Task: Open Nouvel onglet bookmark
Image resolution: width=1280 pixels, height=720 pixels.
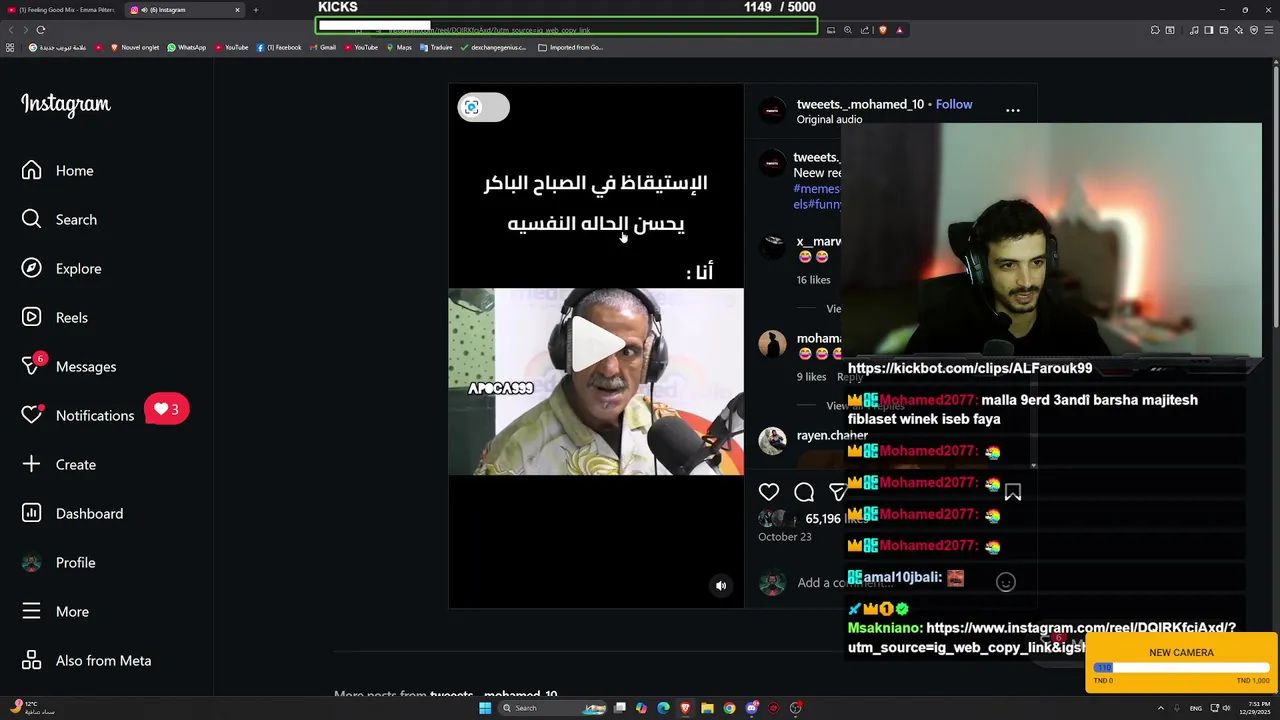Action: coord(135,47)
